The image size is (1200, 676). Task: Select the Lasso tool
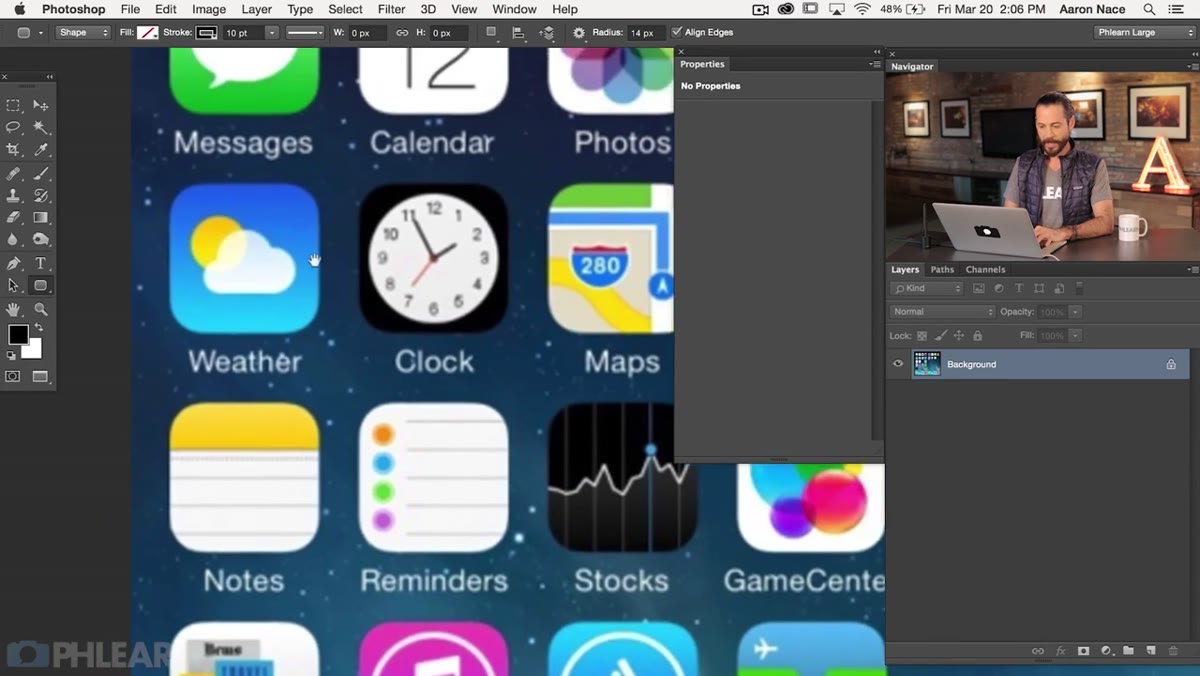[x=13, y=127]
